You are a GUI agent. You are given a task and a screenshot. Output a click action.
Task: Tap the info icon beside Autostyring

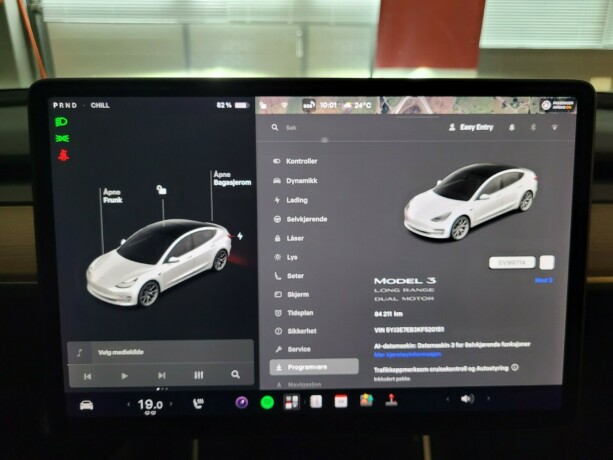[515, 367]
